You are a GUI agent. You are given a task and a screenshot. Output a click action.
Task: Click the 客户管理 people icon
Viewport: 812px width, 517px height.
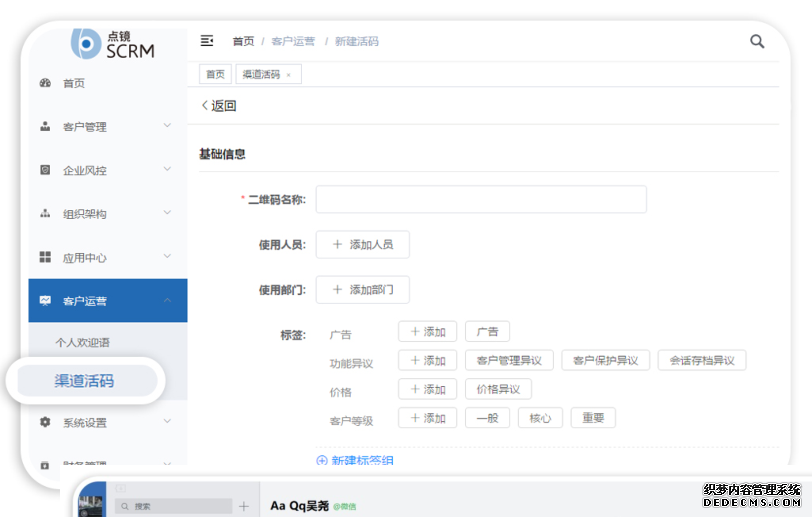[x=46, y=126]
